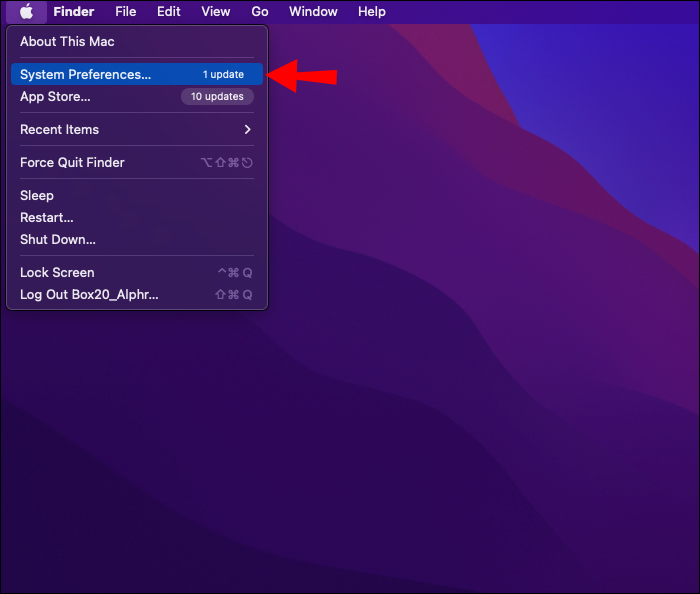Screen dimensions: 700x594
Task: Open the Window menu
Action: pos(313,12)
